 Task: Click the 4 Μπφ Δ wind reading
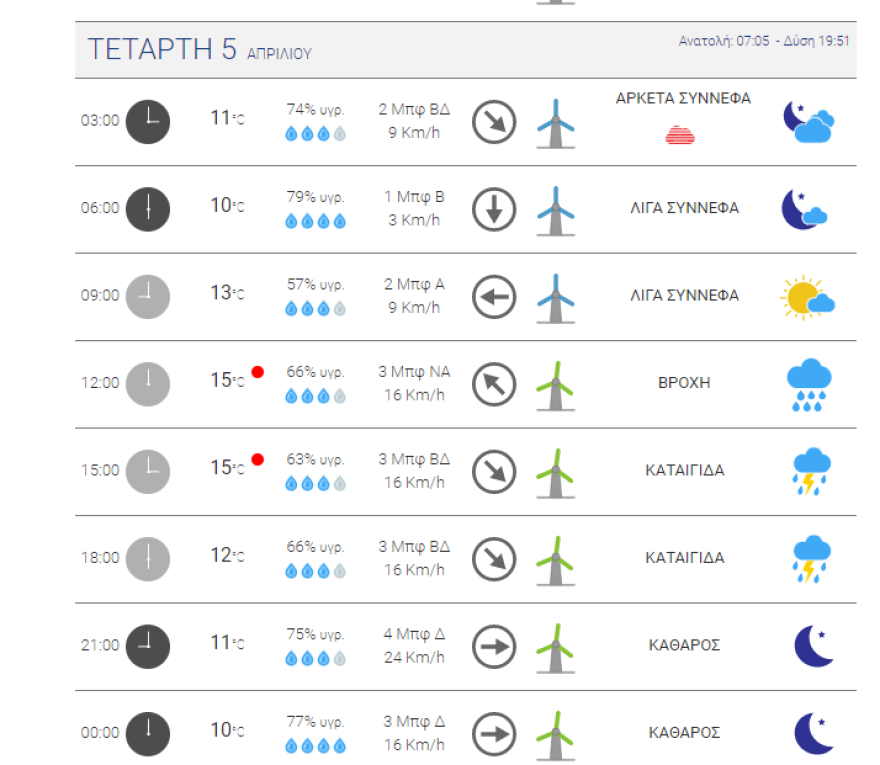tap(414, 634)
